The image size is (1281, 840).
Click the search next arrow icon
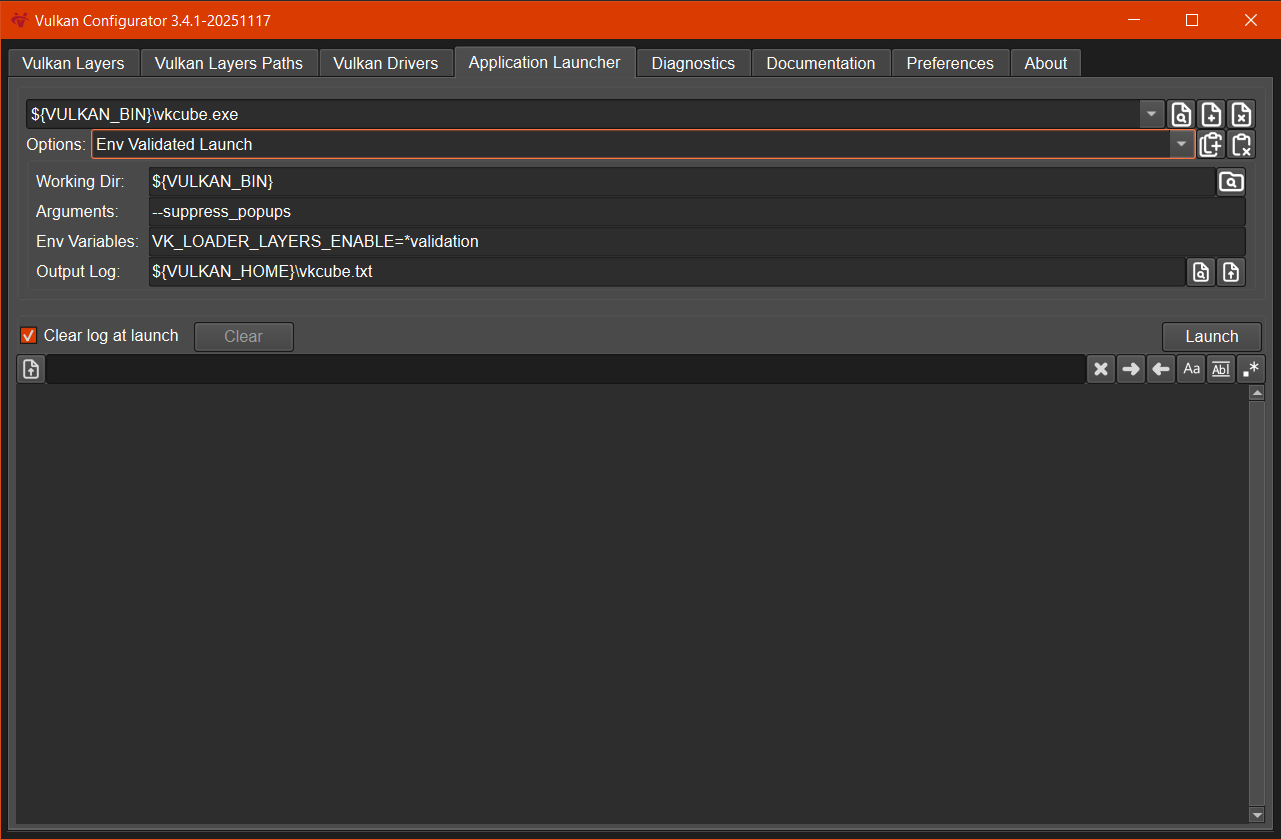(1131, 369)
